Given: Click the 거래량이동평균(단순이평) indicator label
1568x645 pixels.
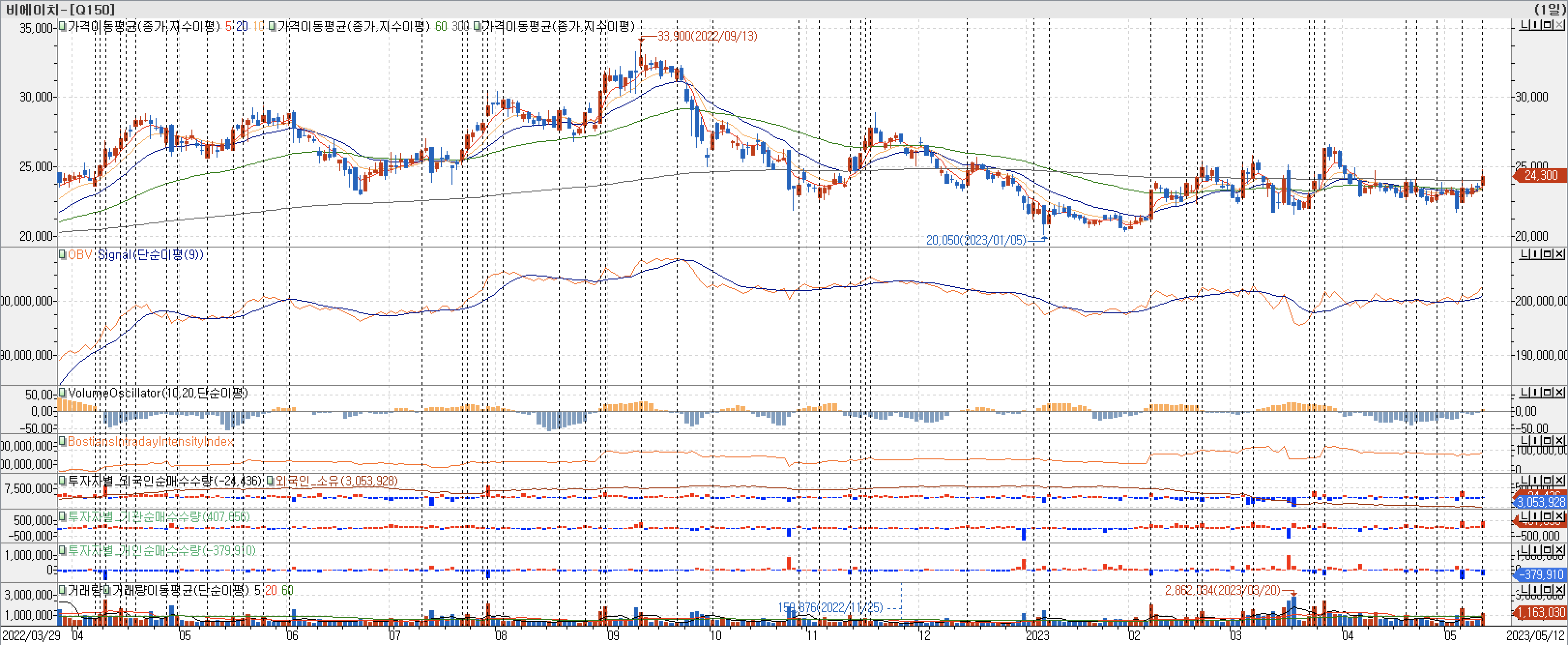Looking at the screenshot, I should coord(181,590).
